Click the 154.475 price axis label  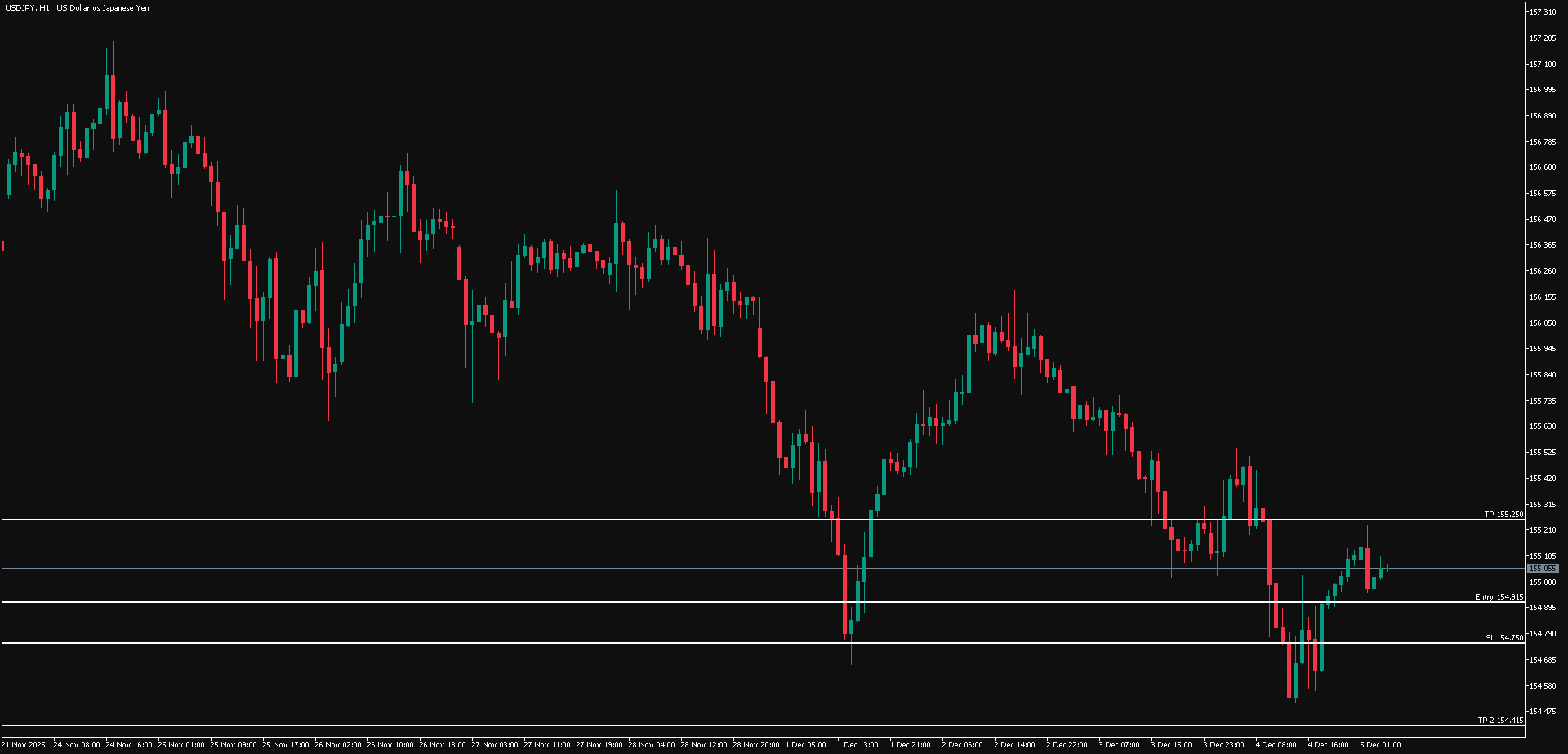pyautogui.click(x=1543, y=712)
